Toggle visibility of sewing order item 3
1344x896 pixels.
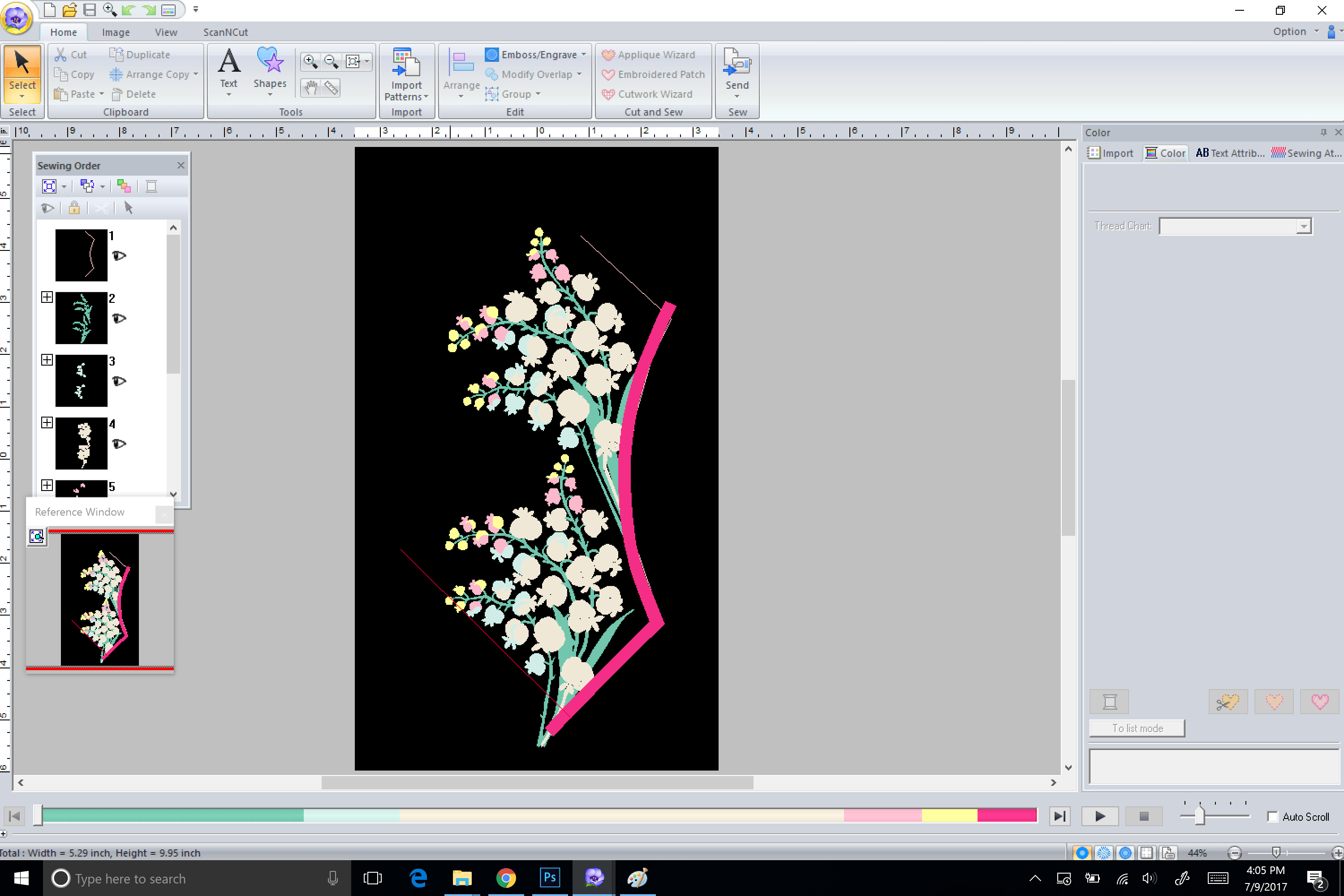[x=119, y=381]
